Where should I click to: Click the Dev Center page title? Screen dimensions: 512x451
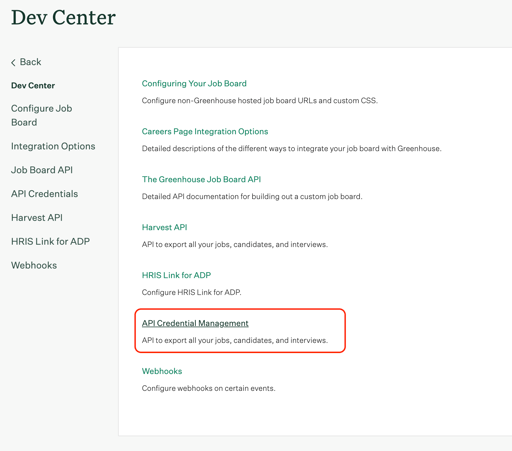click(63, 17)
